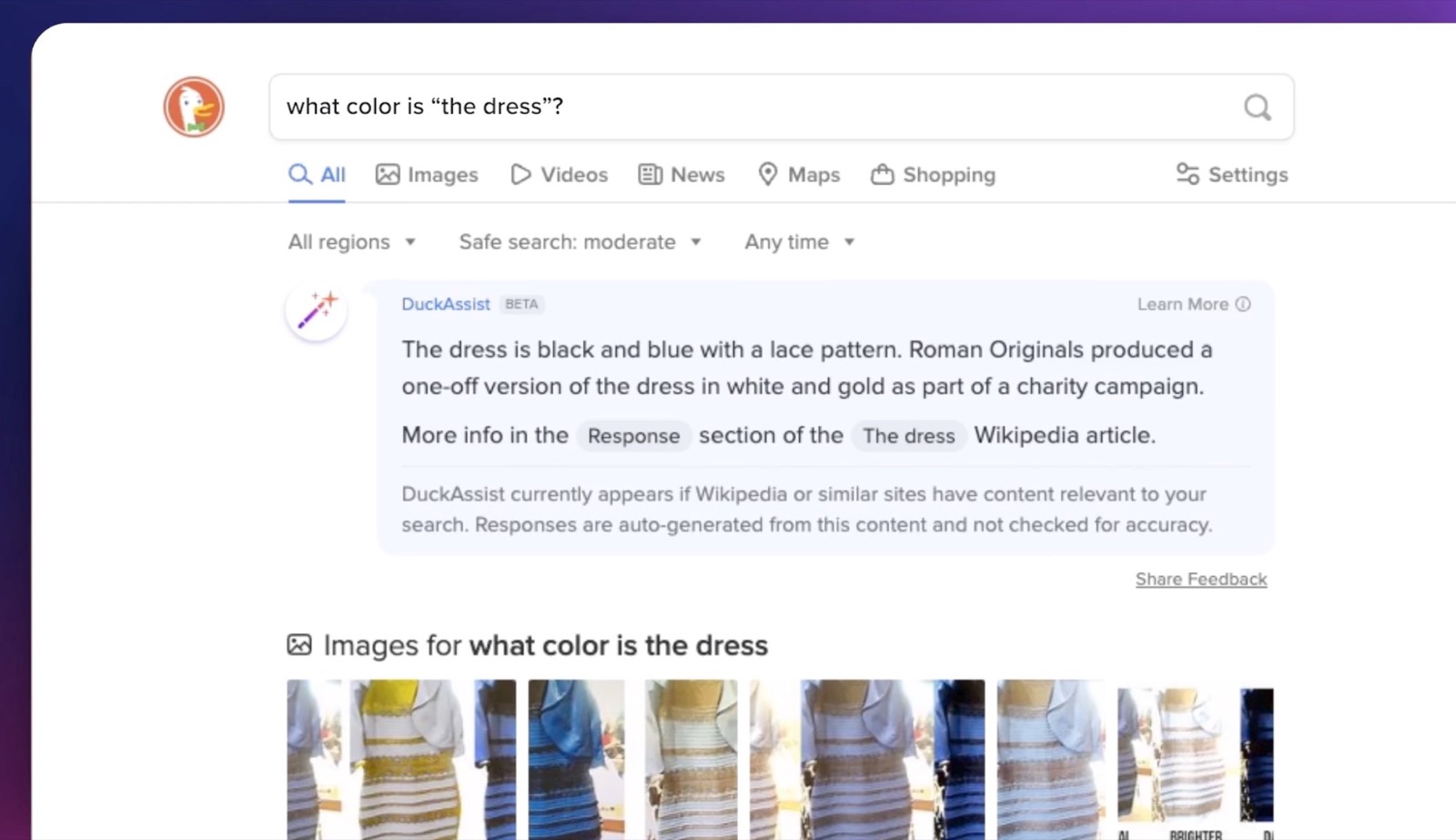Click the Share Feedback link

(1201, 580)
